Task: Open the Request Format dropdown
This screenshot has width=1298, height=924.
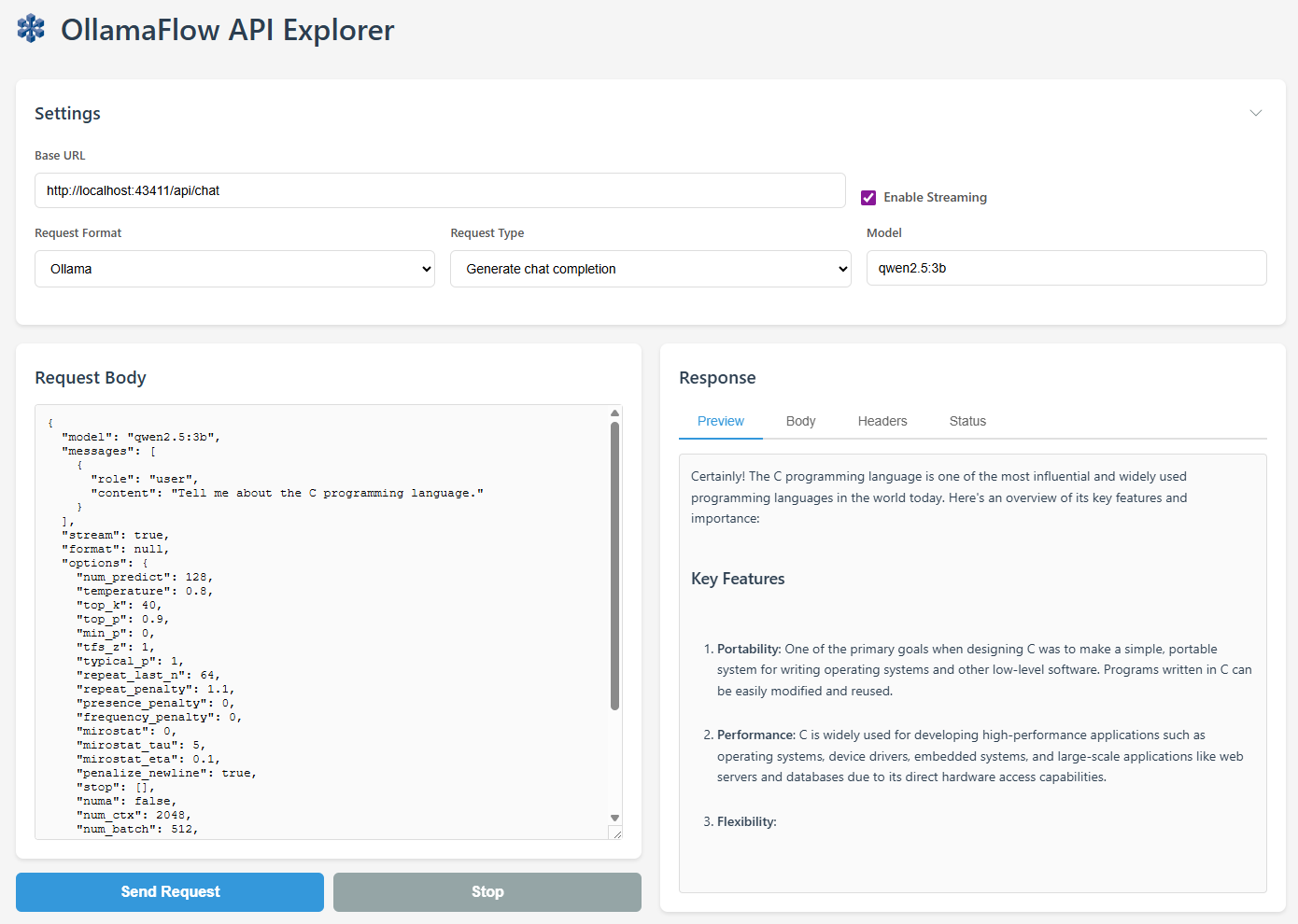Action: 234,269
